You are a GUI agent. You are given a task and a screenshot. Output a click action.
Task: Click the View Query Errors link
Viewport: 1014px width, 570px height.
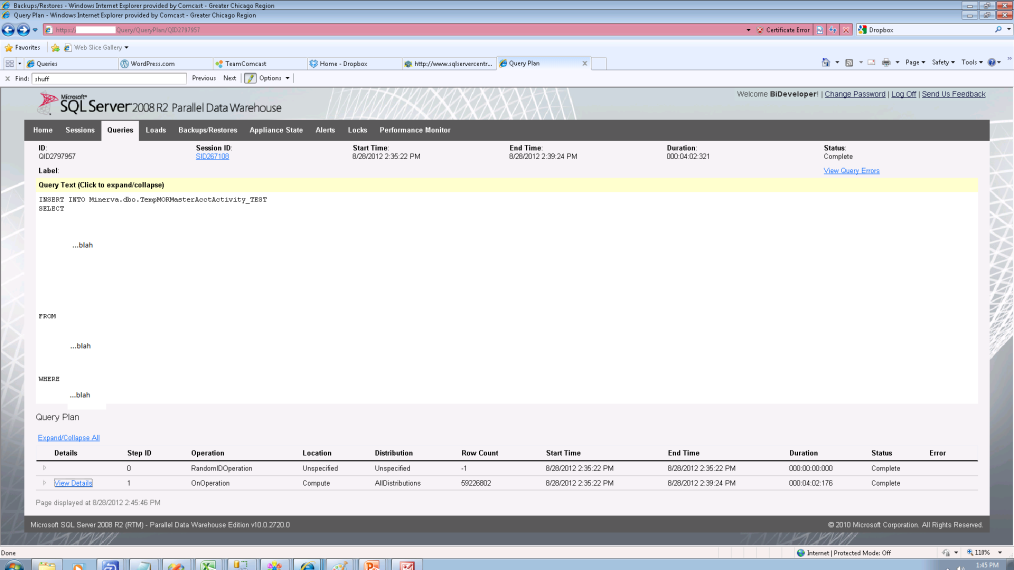tap(851, 171)
